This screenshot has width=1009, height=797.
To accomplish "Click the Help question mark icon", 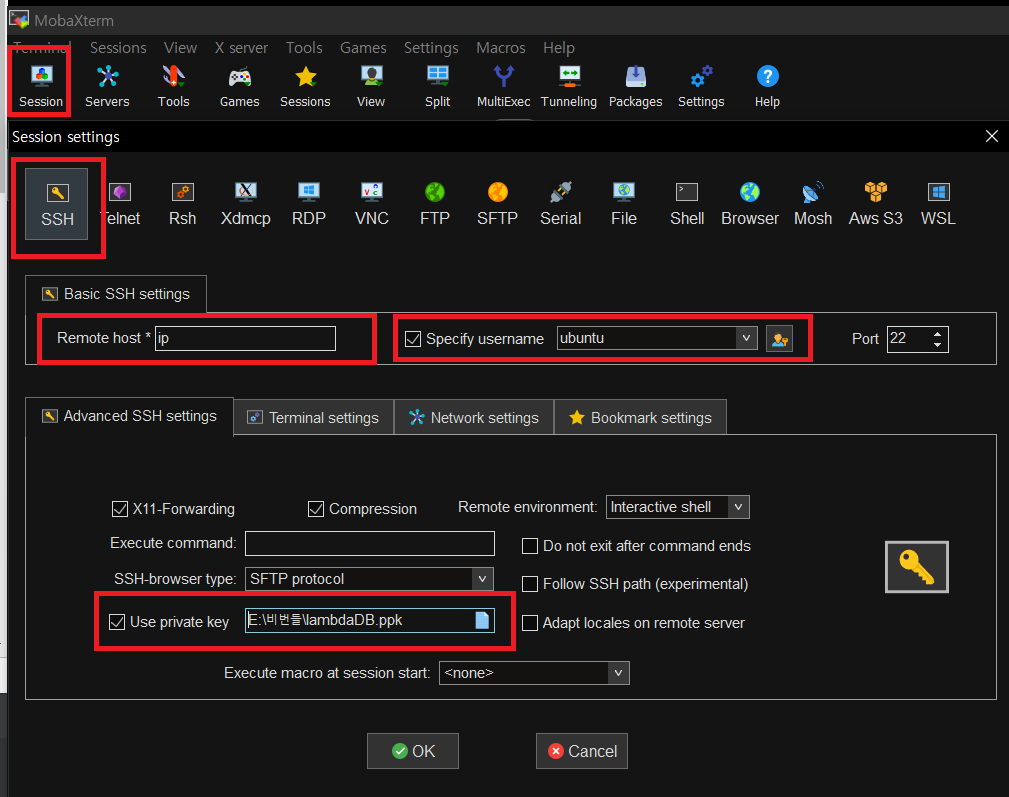I will [767, 86].
